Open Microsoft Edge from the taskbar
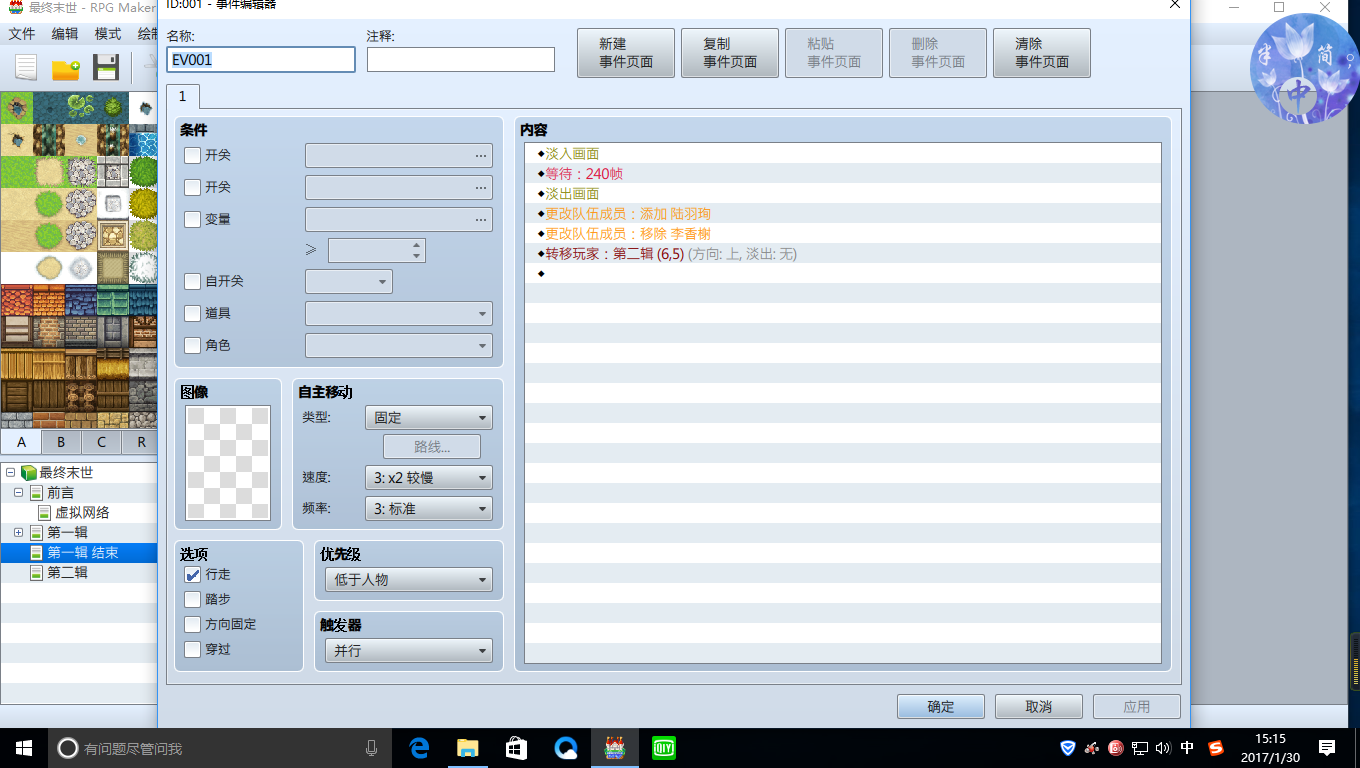The height and width of the screenshot is (768, 1360). click(419, 747)
